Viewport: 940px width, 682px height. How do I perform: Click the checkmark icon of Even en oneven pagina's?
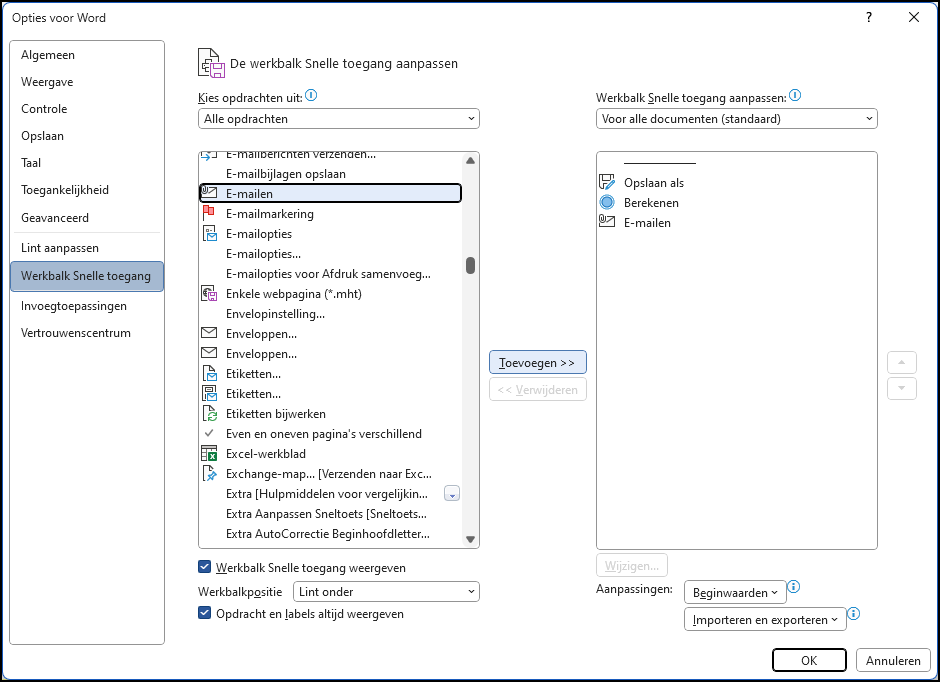(x=209, y=433)
